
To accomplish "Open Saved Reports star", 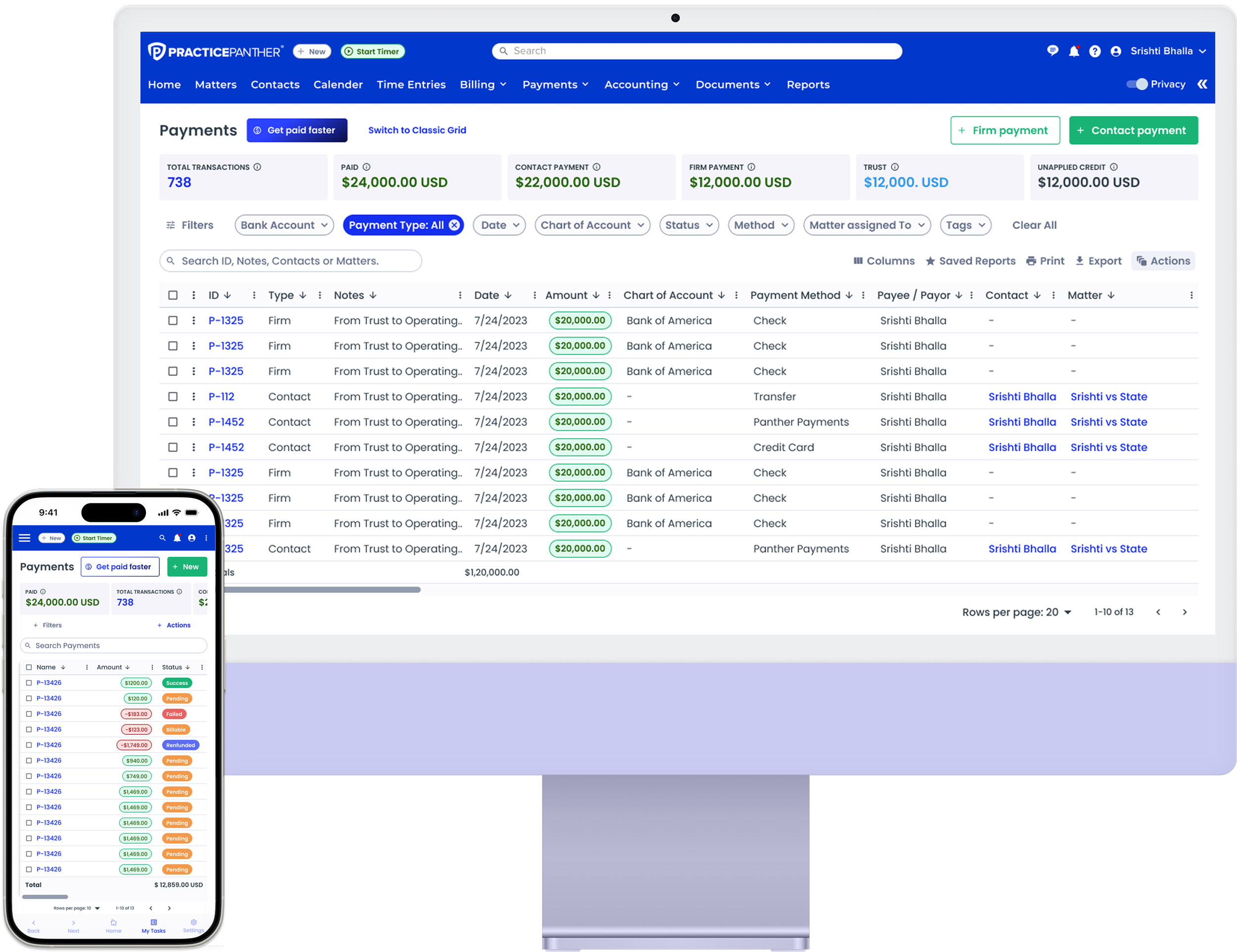I will 970,261.
